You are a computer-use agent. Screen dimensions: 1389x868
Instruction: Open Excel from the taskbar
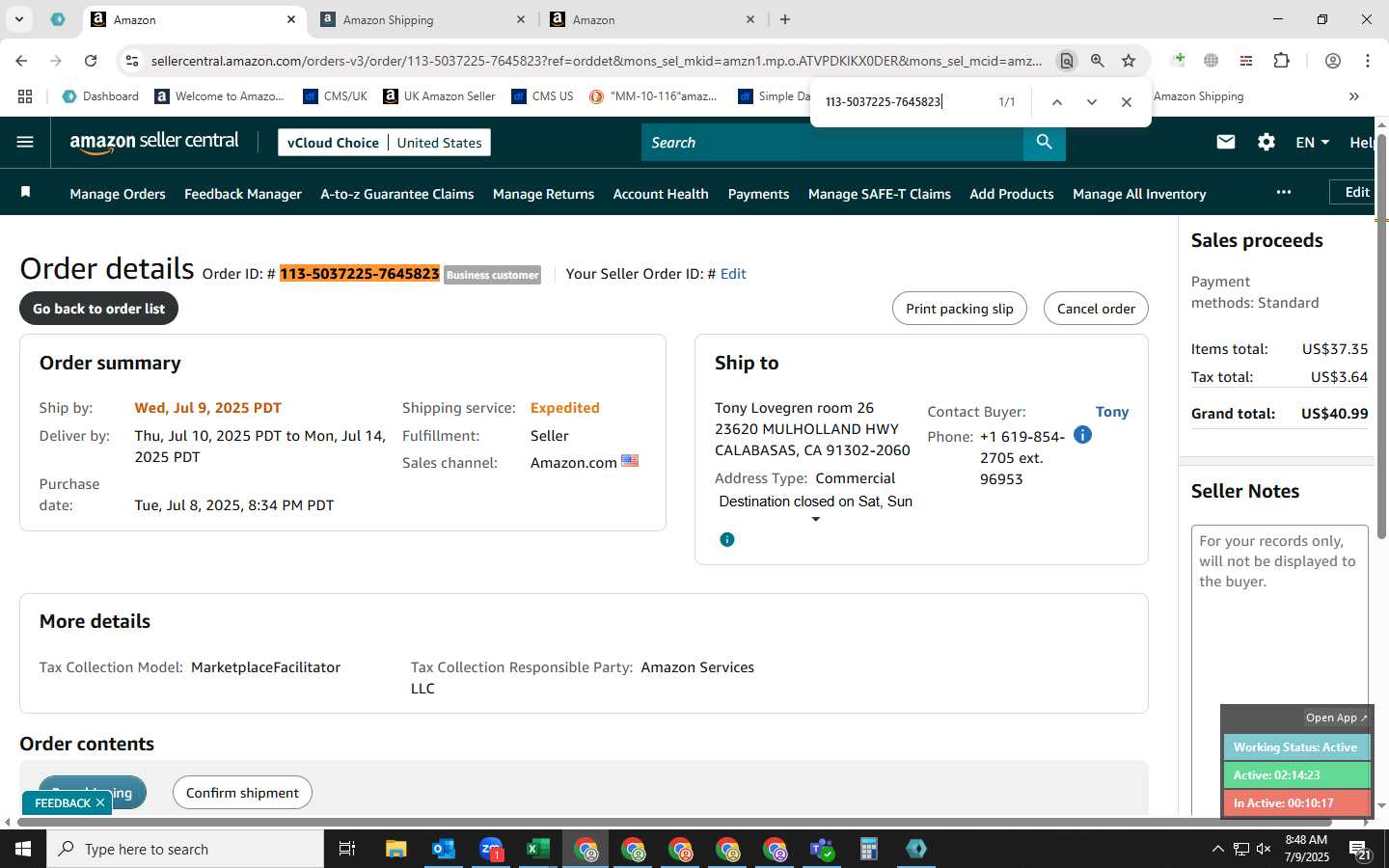pyautogui.click(x=538, y=849)
